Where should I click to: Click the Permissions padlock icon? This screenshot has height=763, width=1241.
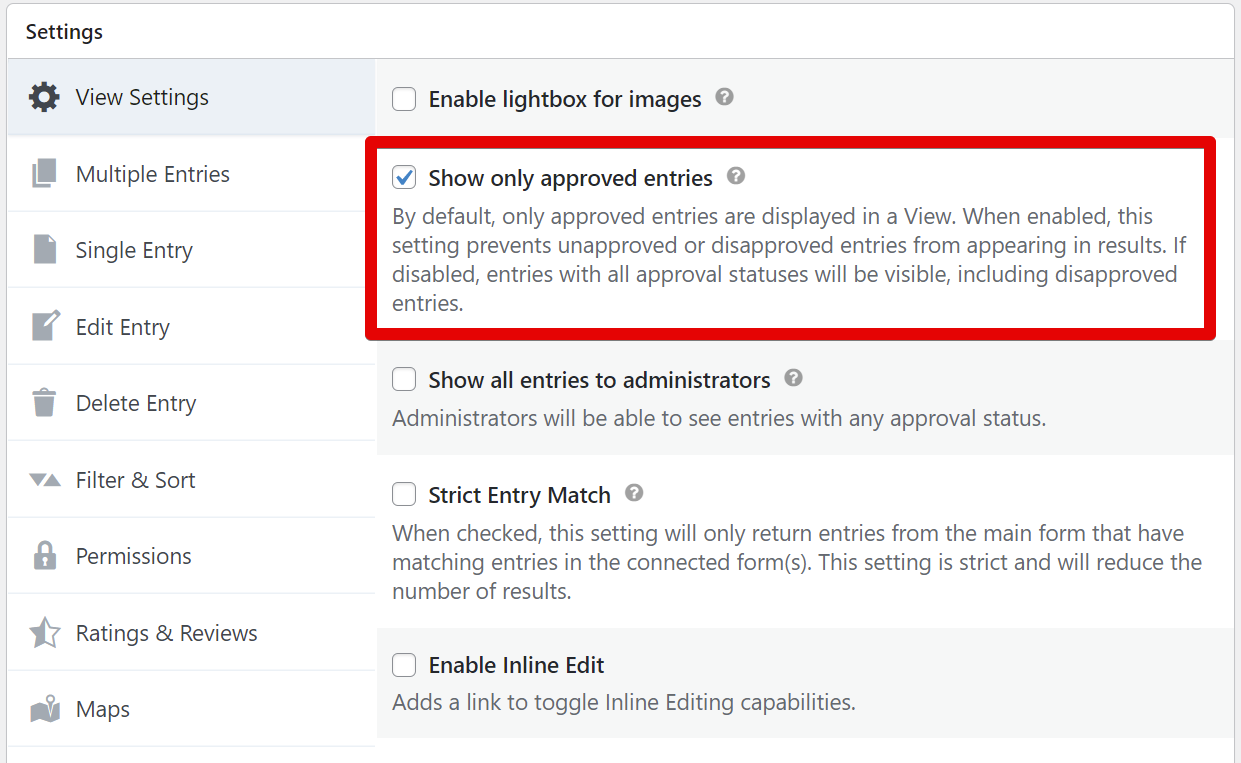[x=44, y=556]
